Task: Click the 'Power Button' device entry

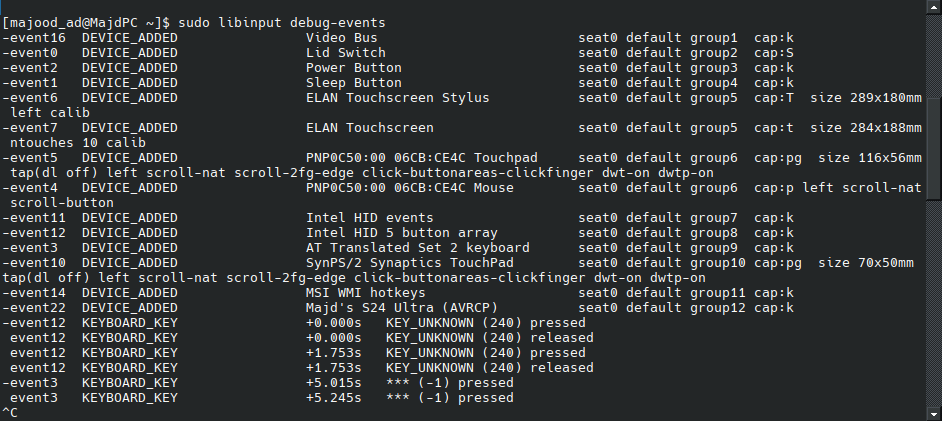Action: pyautogui.click(x=354, y=68)
